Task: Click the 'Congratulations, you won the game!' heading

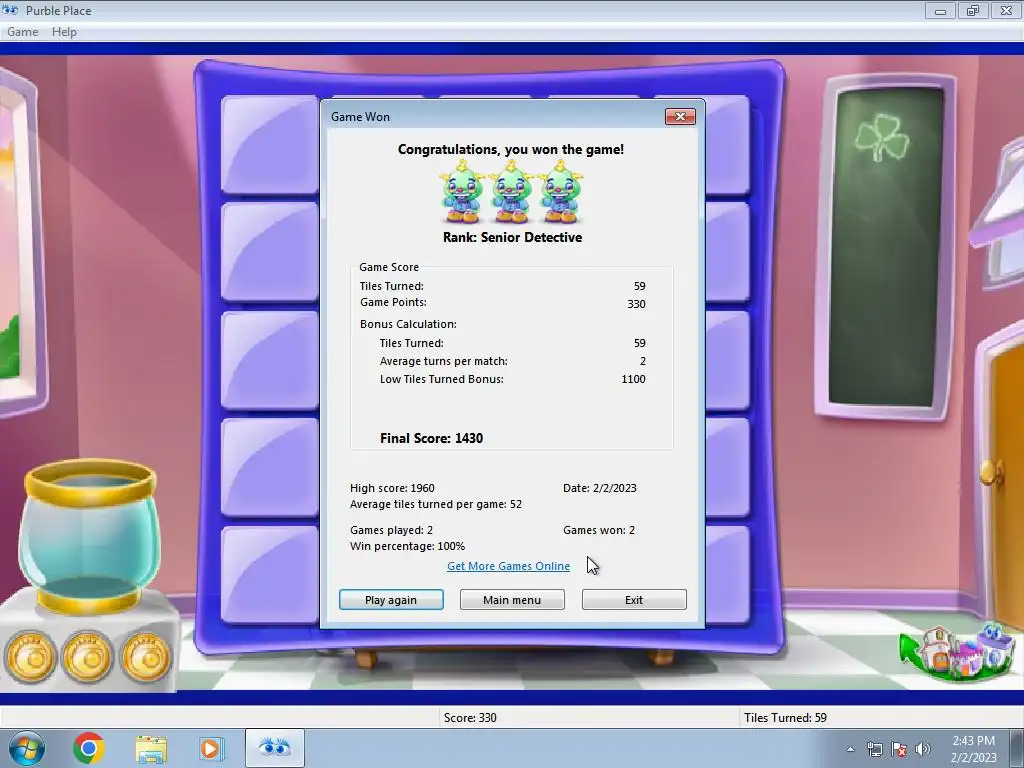Action: [511, 150]
